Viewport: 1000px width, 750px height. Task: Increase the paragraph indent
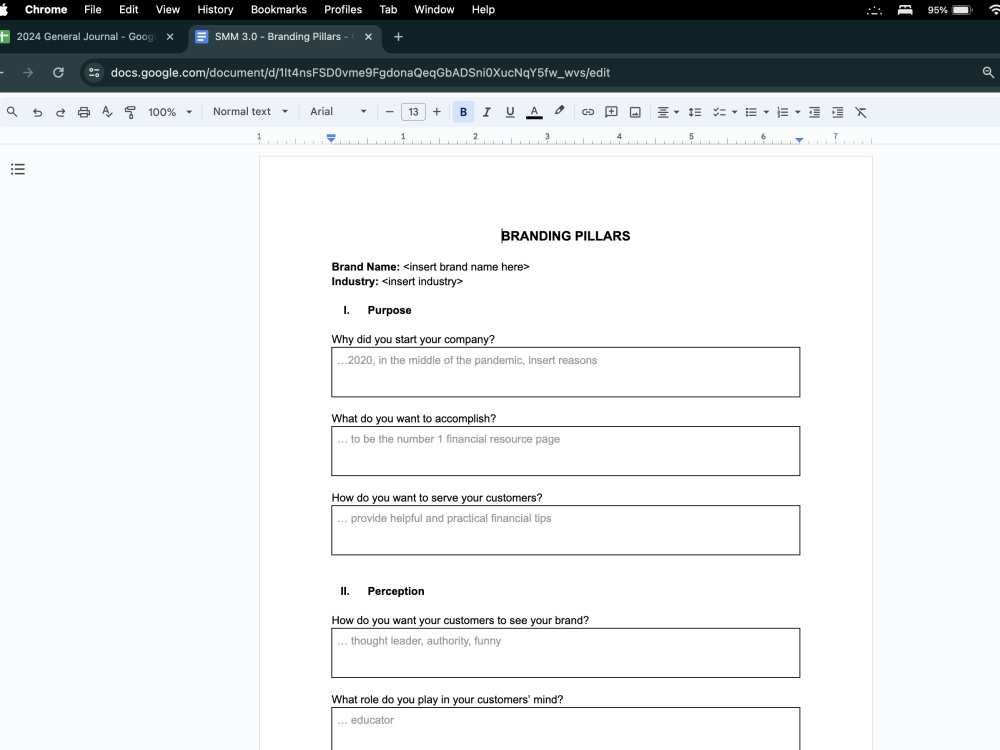click(x=837, y=112)
